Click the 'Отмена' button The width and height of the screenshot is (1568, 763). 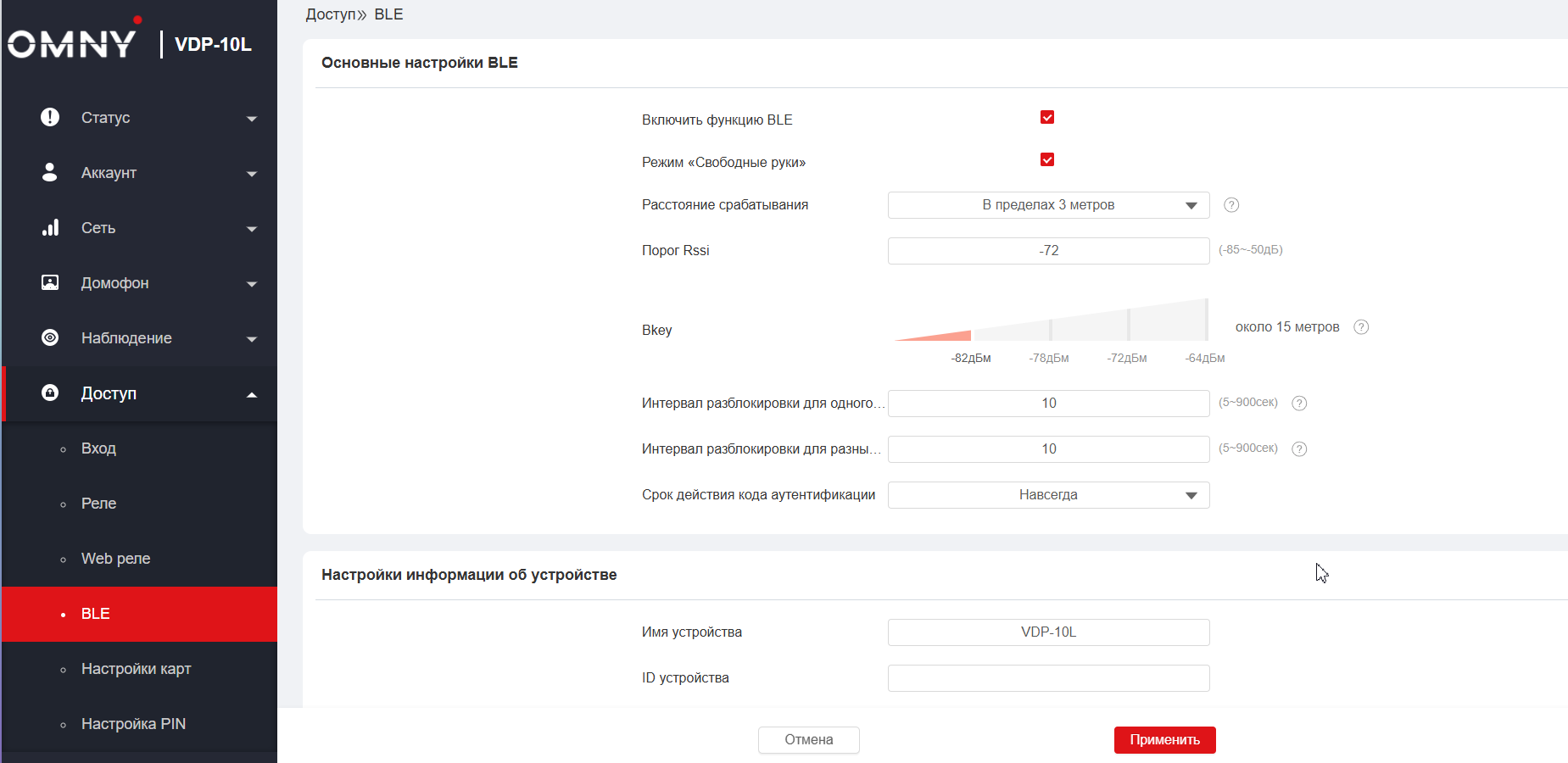(808, 740)
